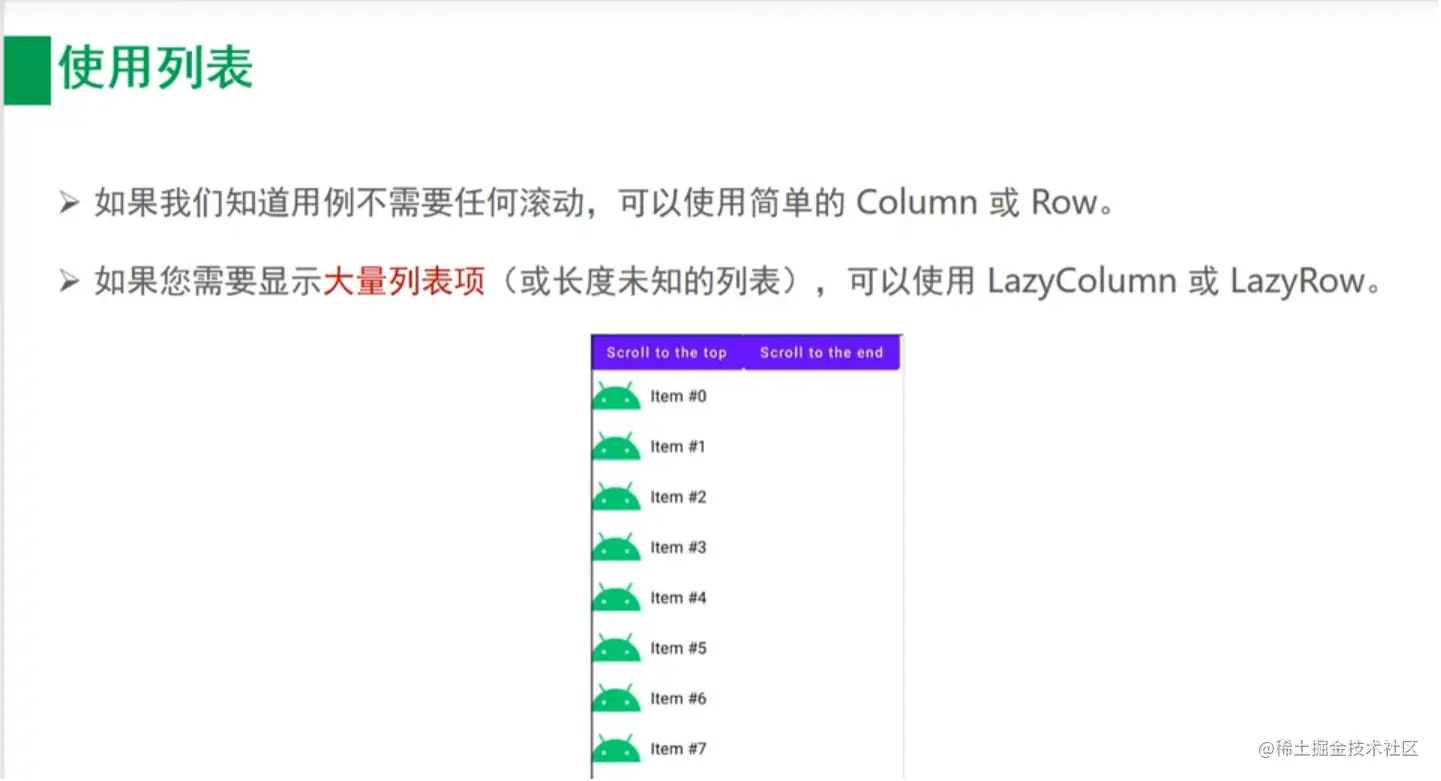This screenshot has height=781, width=1441.
Task: Click the green robot icon for Item #2
Action: (x=616, y=496)
